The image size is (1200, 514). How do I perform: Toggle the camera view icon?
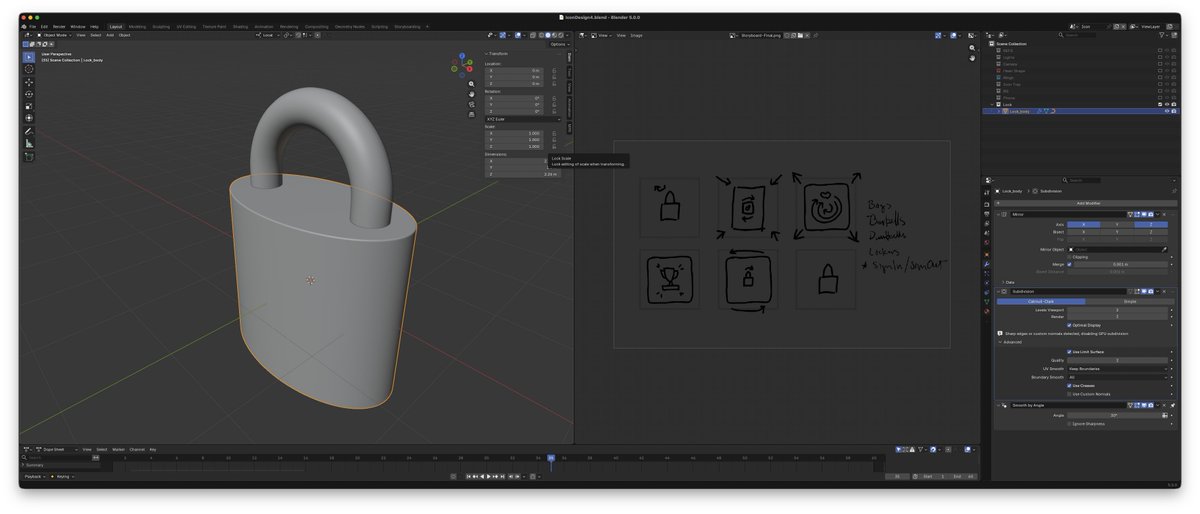coord(472,104)
